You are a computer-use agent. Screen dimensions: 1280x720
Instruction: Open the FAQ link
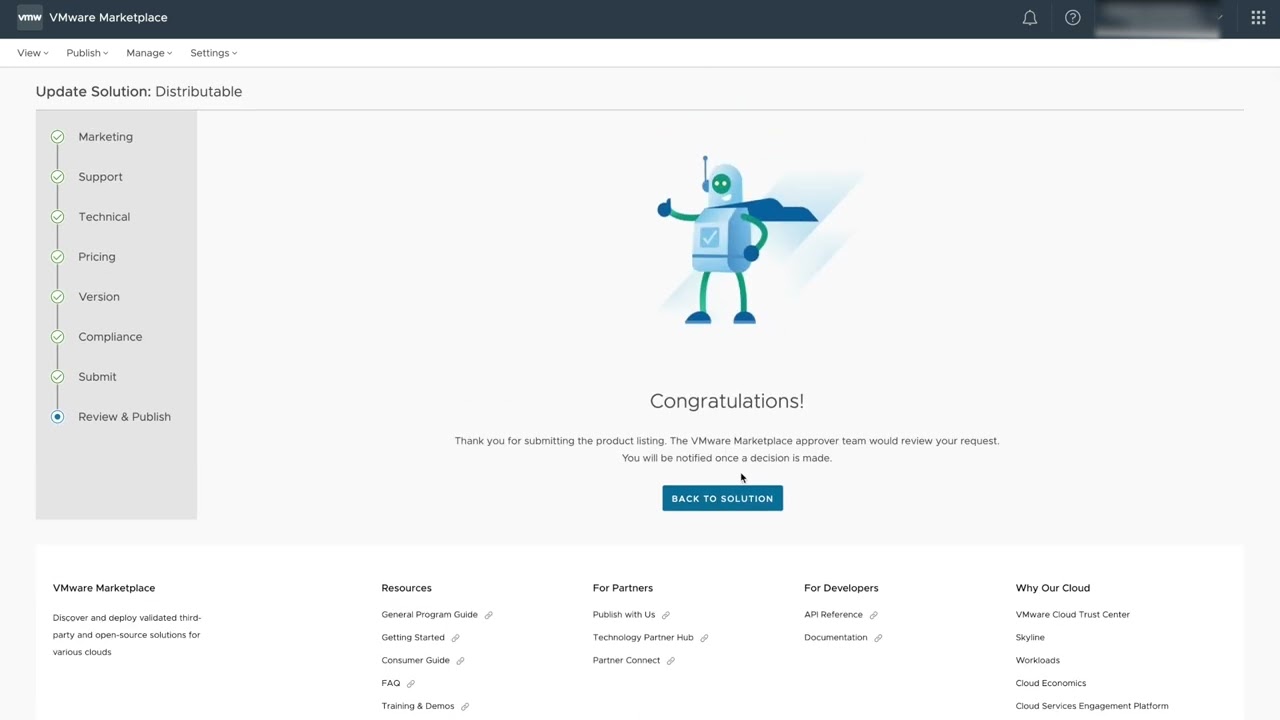click(390, 684)
